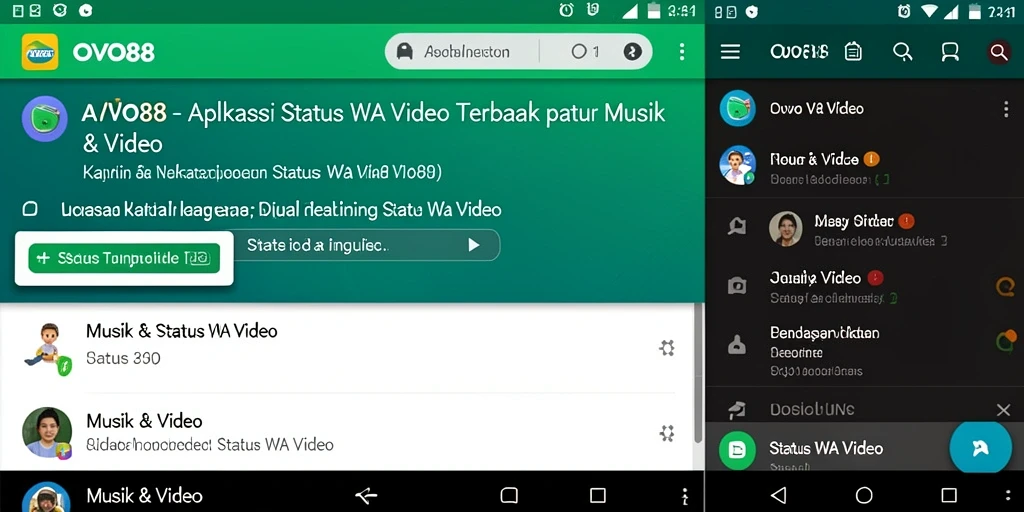Click options icon on Musik & Video row
1024x512 pixels.
point(666,432)
